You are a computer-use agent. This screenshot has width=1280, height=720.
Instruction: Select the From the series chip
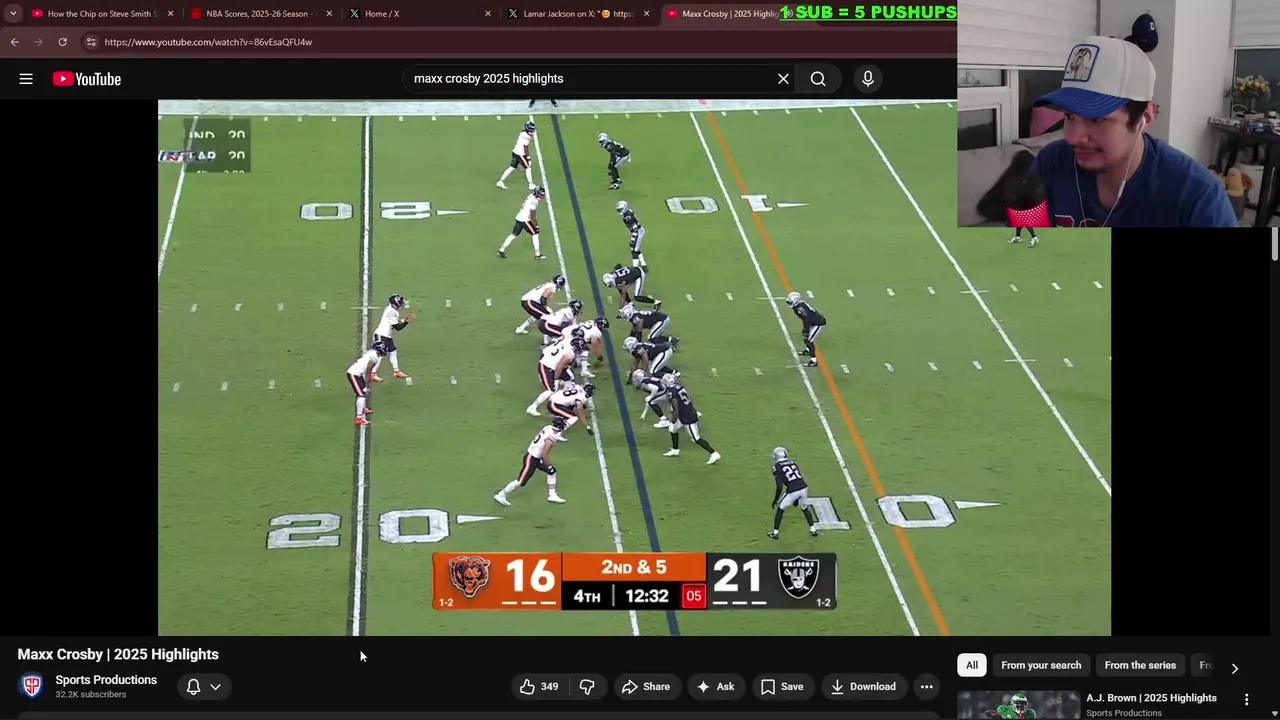pyautogui.click(x=1140, y=665)
